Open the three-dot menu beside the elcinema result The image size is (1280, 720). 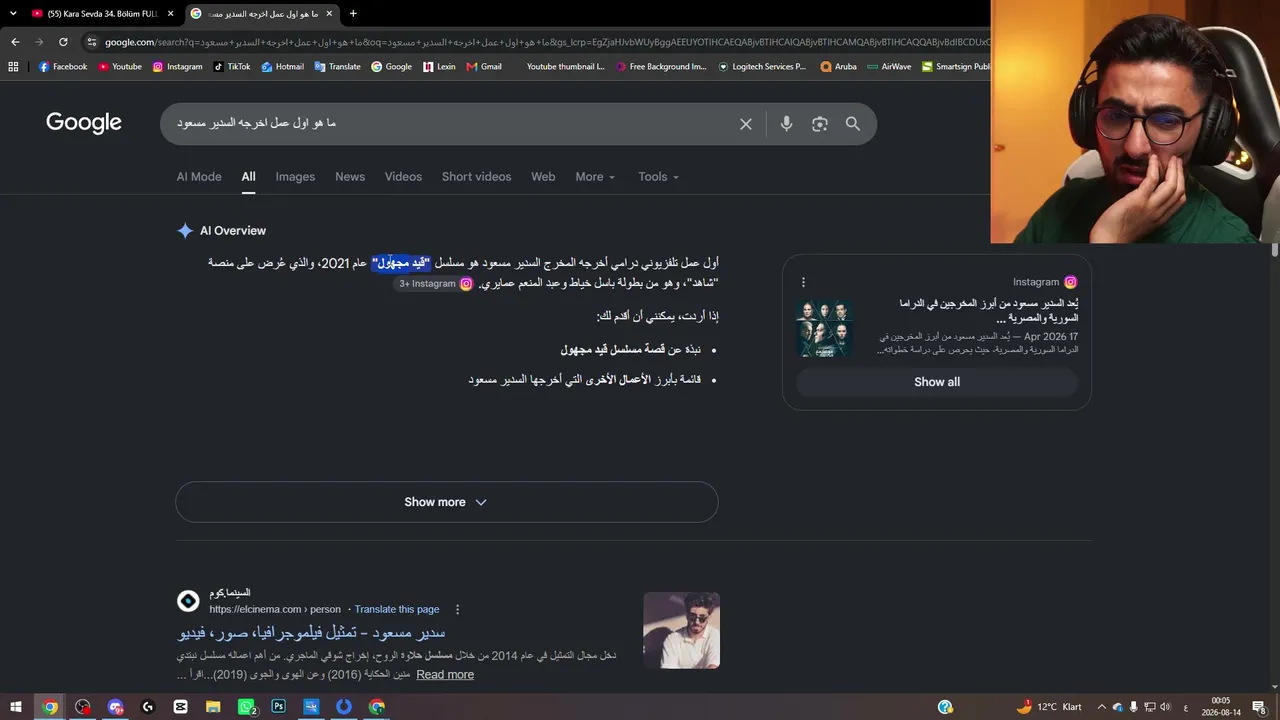tap(458, 609)
